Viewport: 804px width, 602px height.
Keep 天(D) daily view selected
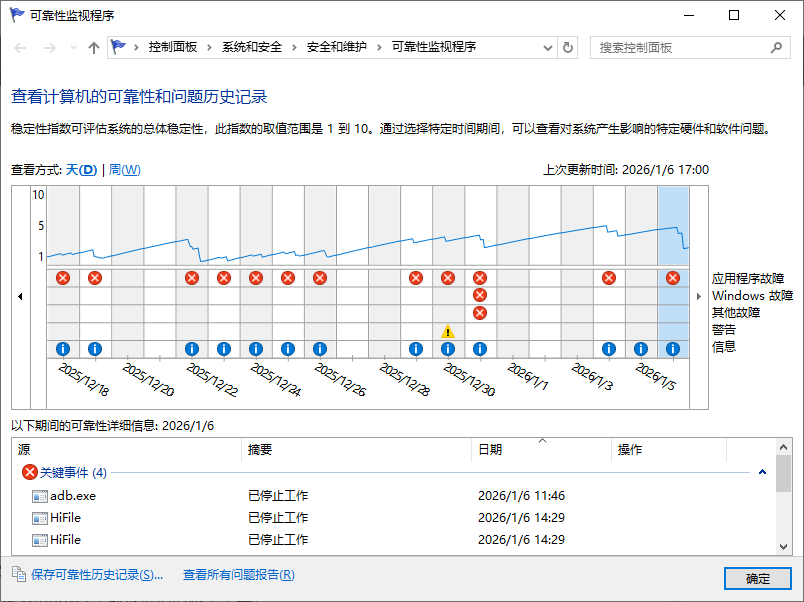point(80,170)
